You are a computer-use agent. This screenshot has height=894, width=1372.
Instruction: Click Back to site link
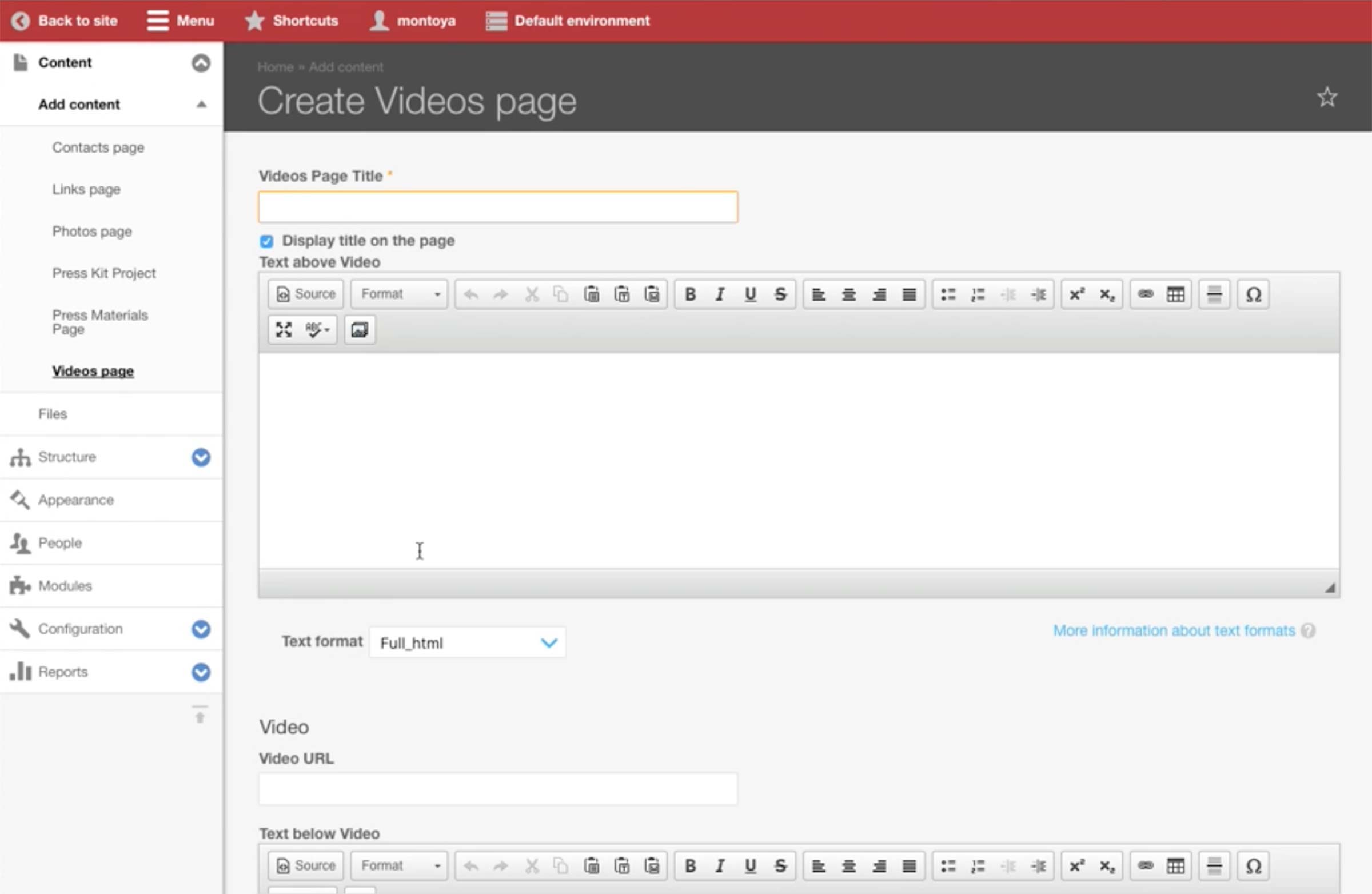tap(65, 21)
